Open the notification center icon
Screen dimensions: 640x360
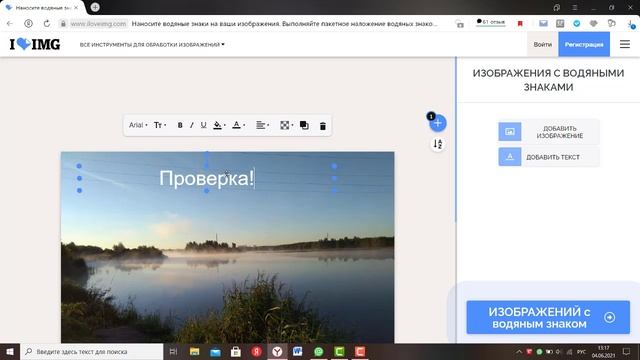[627, 351]
